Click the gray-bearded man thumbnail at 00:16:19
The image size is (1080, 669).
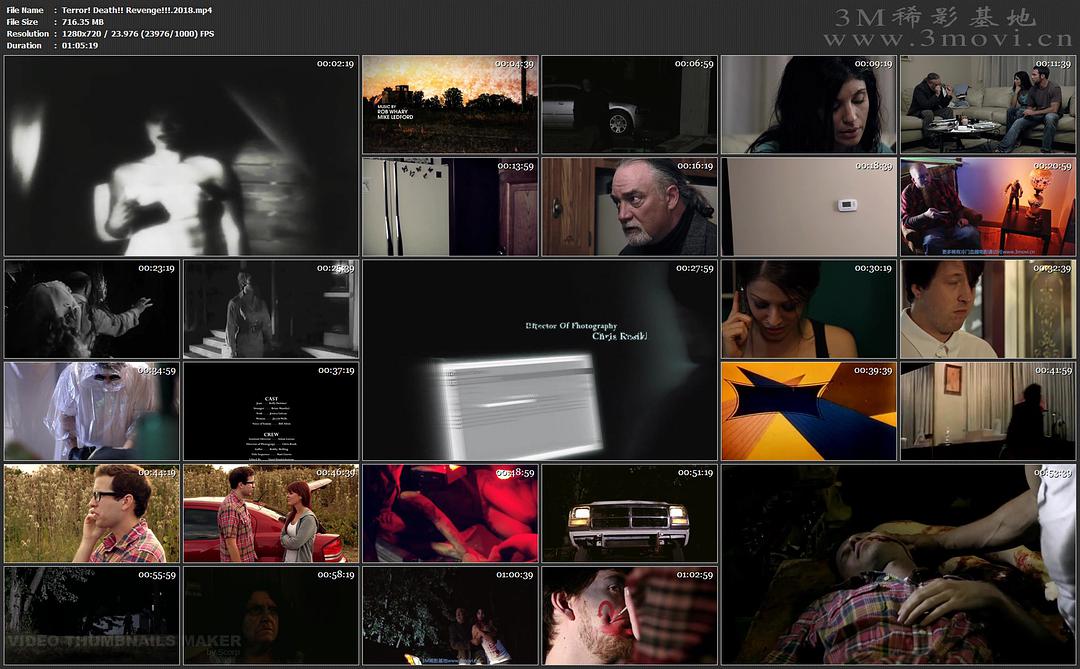(629, 207)
